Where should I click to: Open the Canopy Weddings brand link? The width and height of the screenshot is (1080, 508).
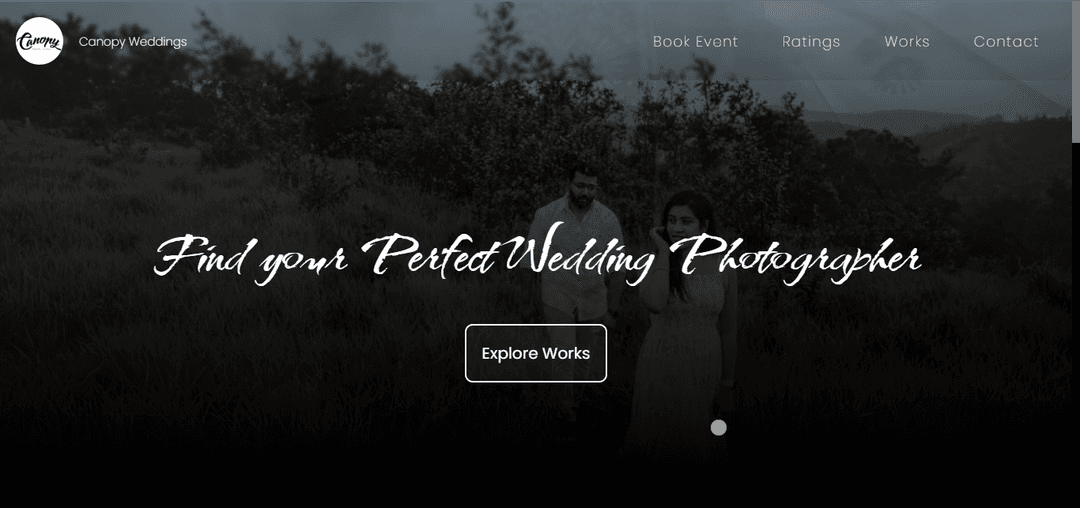(133, 42)
